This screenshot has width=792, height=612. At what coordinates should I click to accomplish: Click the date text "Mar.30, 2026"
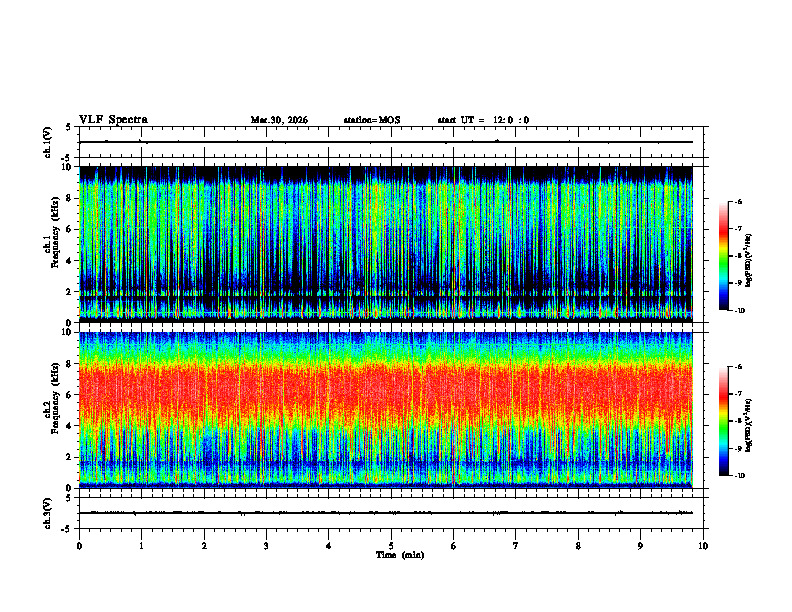coord(279,120)
